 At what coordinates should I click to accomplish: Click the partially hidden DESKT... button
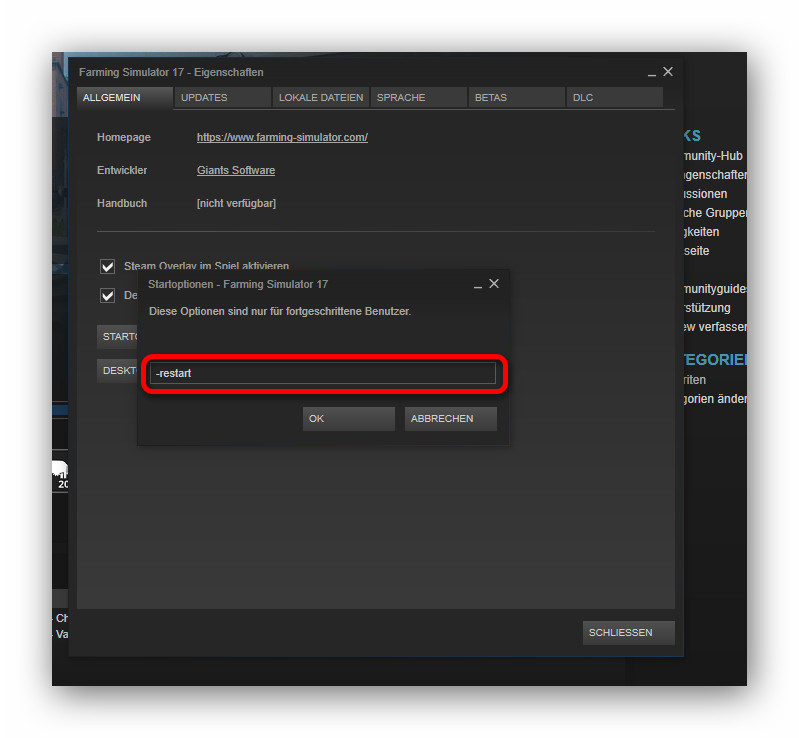click(x=116, y=370)
